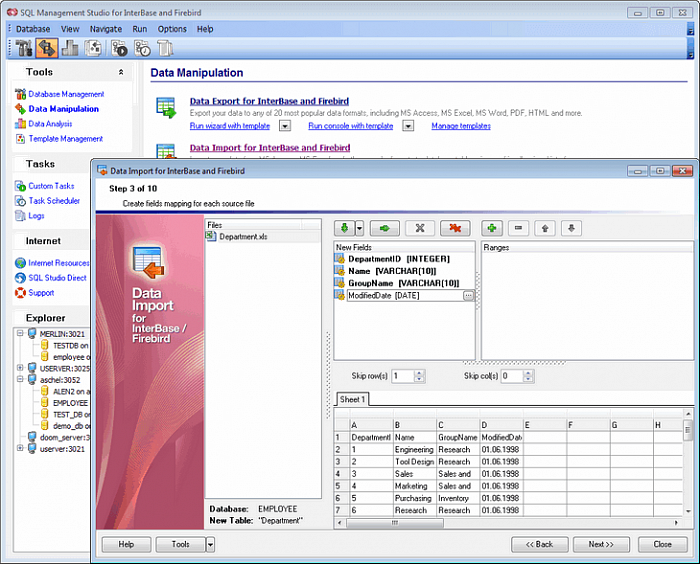
Task: Open auto-fill dropdown arrow
Action: coord(359,228)
